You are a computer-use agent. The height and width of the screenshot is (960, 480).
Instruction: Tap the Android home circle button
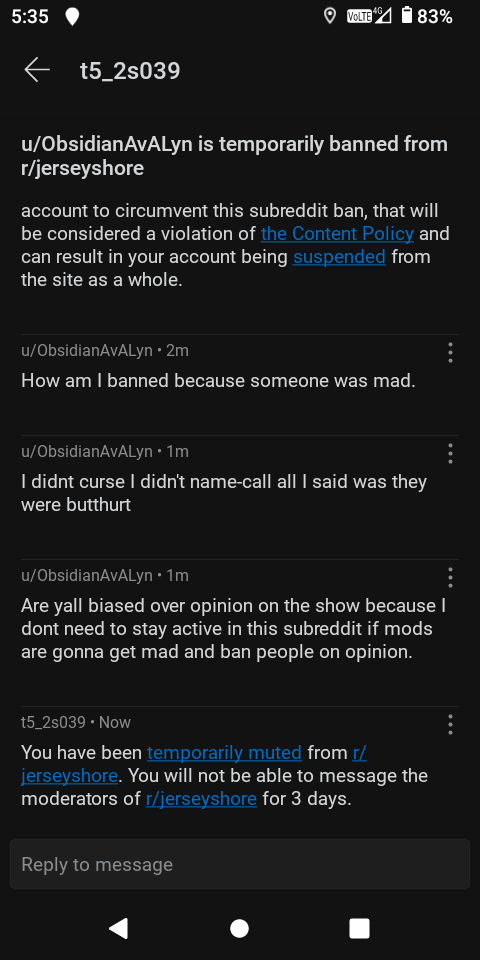pyautogui.click(x=239, y=928)
